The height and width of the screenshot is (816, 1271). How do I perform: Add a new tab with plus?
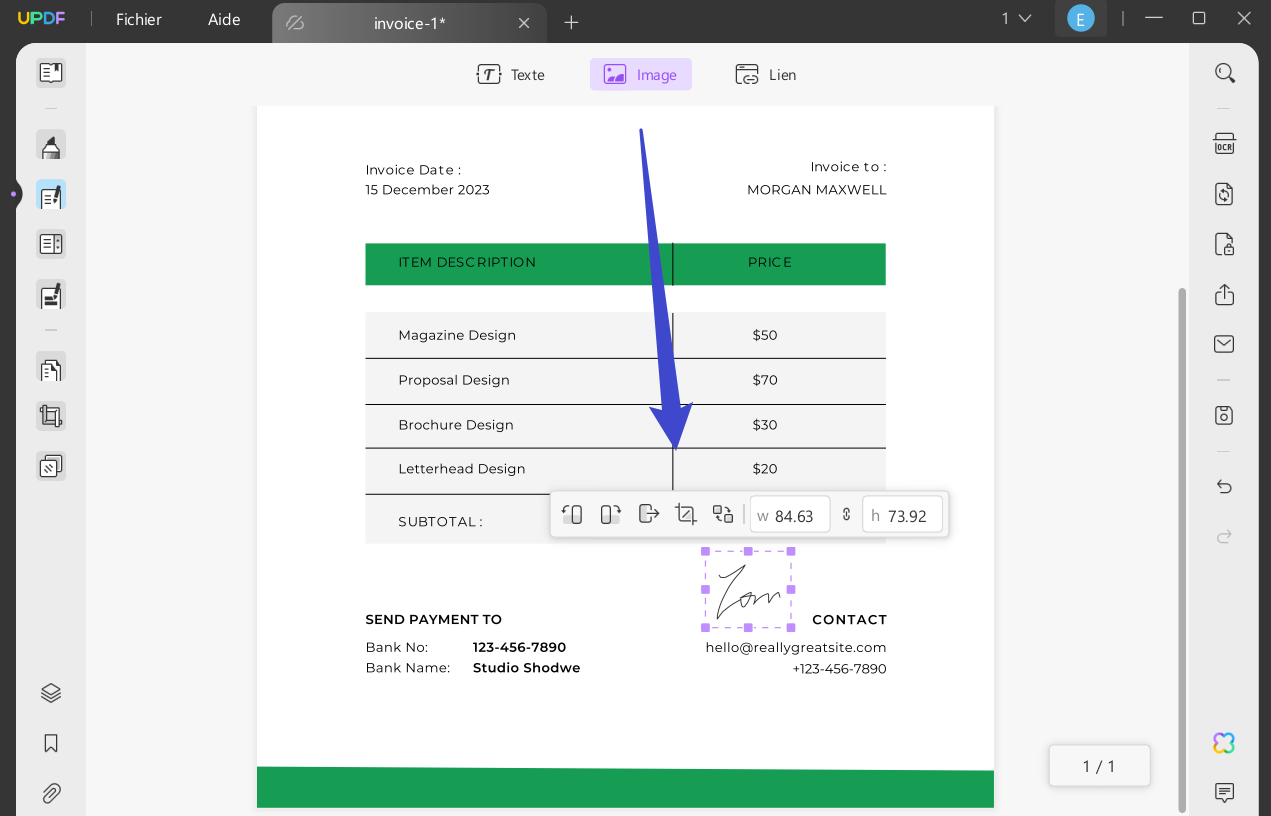tap(571, 23)
